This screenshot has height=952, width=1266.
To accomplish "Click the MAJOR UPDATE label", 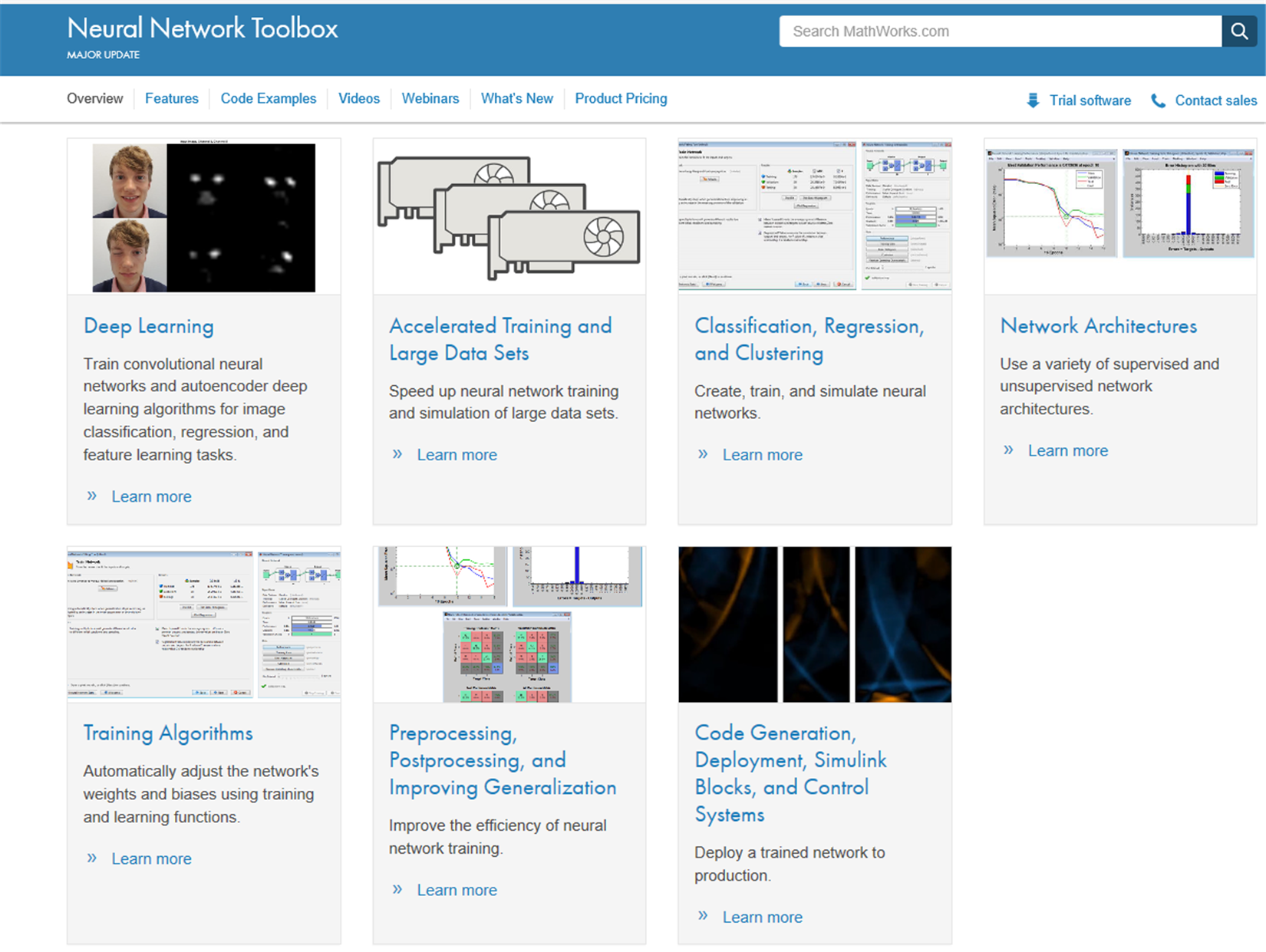I will tap(103, 55).
